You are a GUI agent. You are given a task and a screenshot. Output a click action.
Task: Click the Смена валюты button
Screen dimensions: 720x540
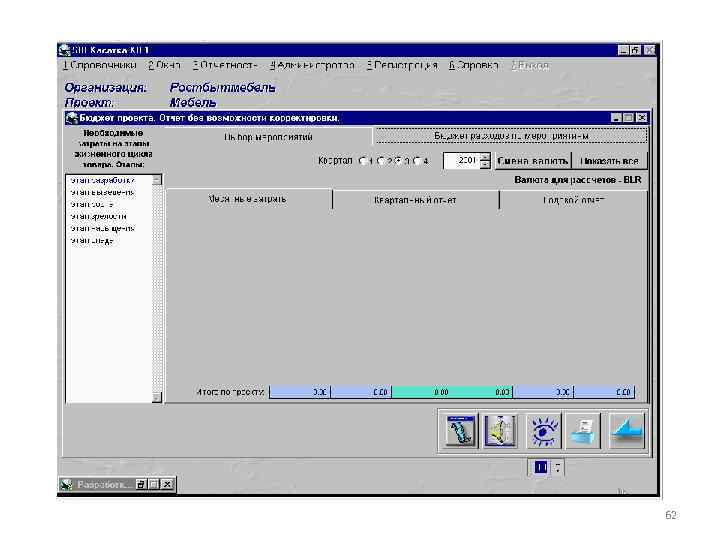pos(533,161)
